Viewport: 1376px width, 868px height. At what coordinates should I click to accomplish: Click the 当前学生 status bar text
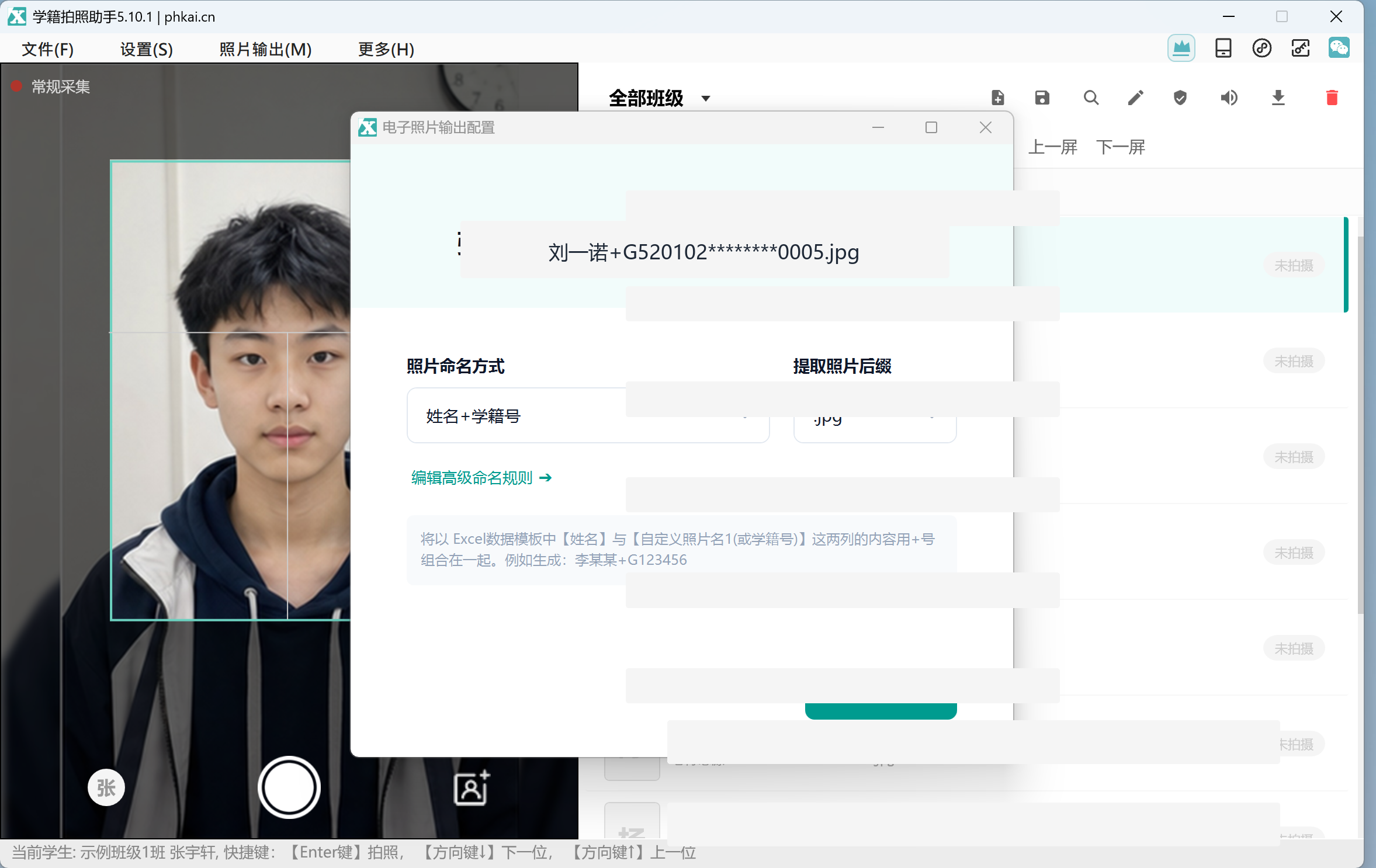[354, 853]
